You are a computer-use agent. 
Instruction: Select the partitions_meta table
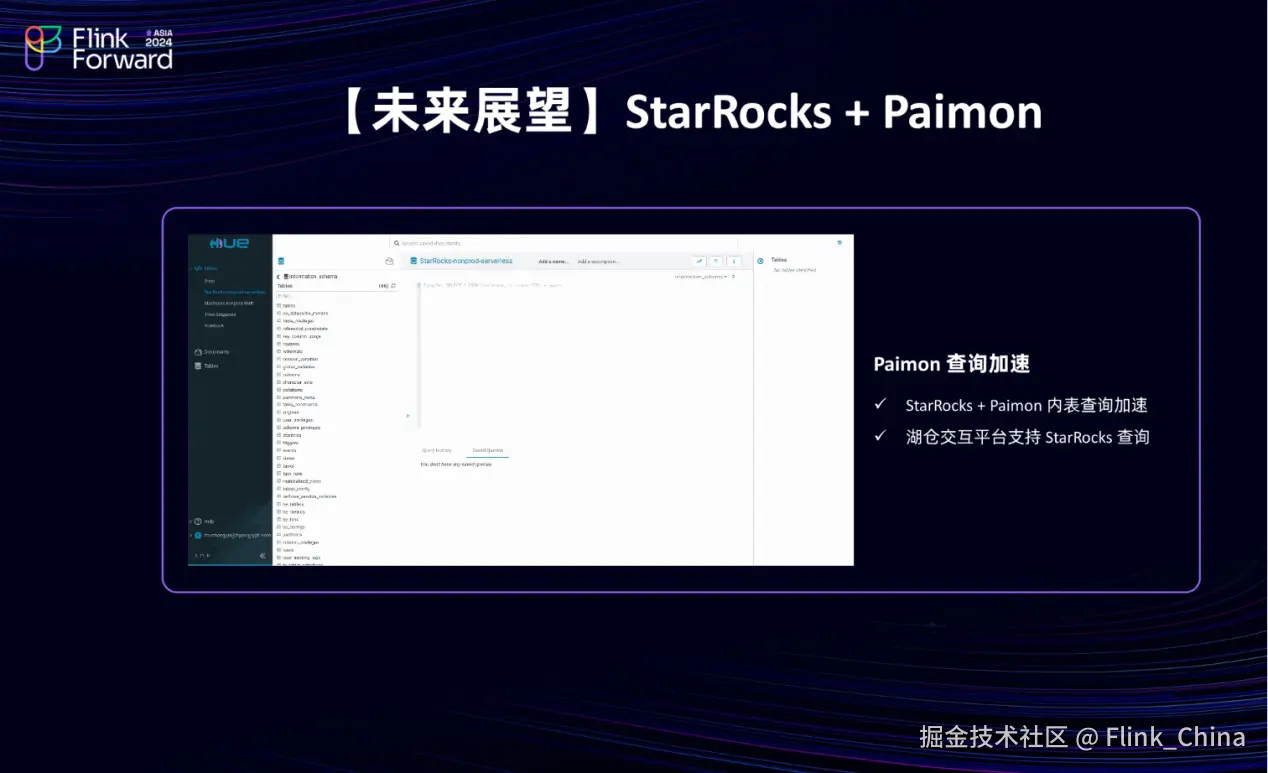pyautogui.click(x=298, y=397)
